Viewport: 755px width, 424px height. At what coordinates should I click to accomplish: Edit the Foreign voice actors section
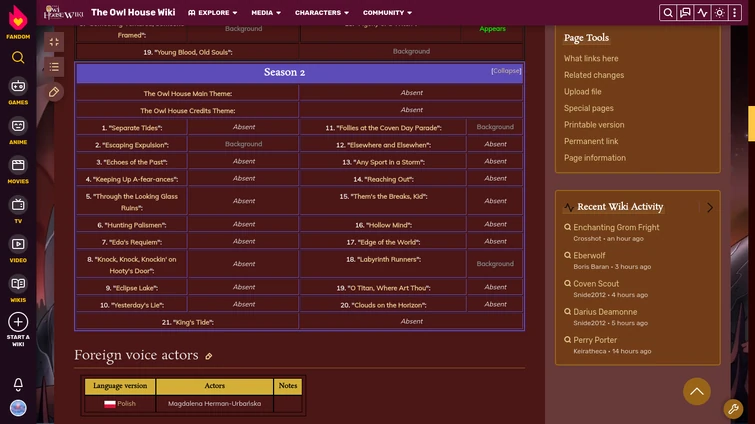pyautogui.click(x=208, y=356)
